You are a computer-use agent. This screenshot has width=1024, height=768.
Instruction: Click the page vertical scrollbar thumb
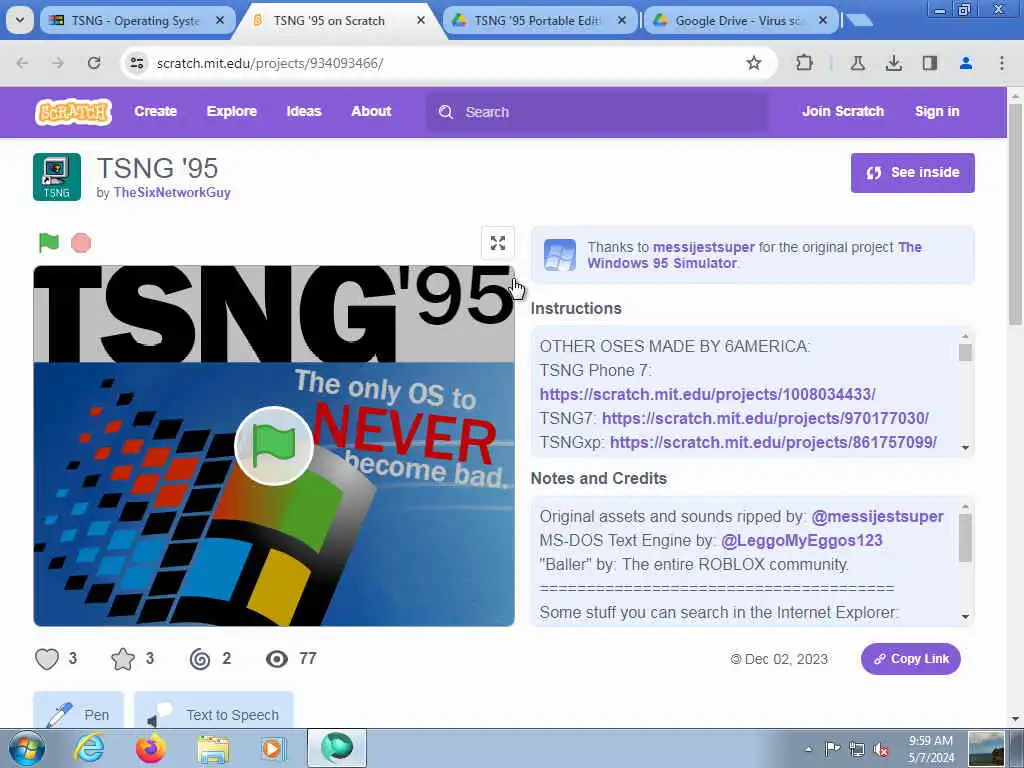pos(1015,212)
